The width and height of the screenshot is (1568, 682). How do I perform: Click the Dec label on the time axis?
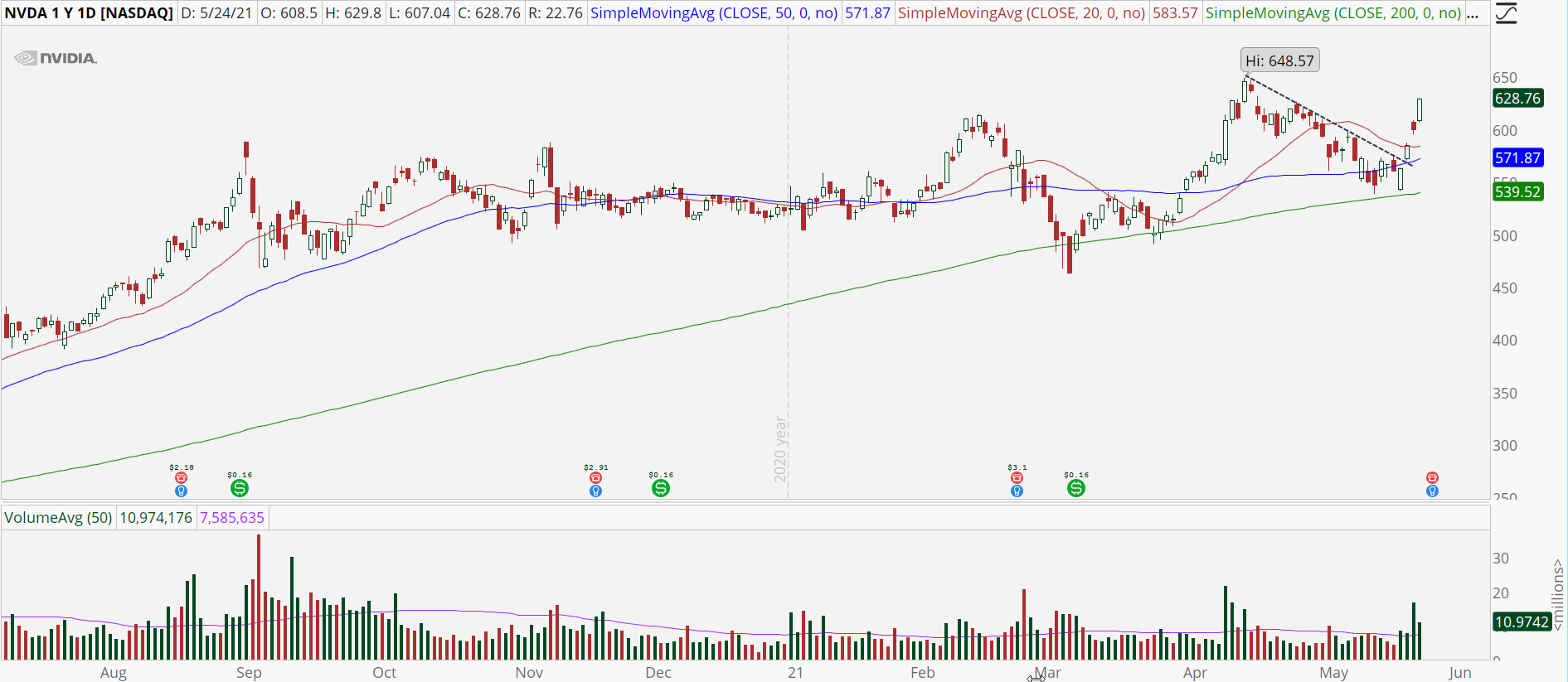(x=658, y=672)
